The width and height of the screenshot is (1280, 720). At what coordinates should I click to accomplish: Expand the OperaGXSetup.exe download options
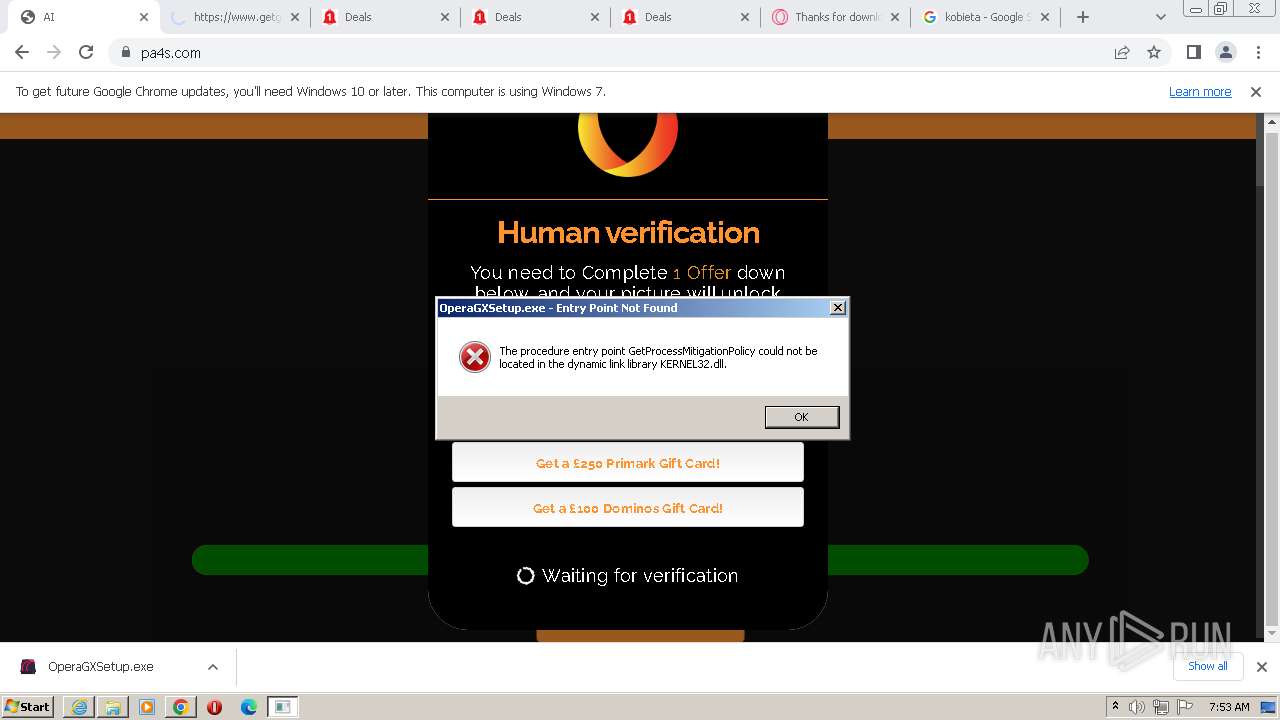pos(212,667)
